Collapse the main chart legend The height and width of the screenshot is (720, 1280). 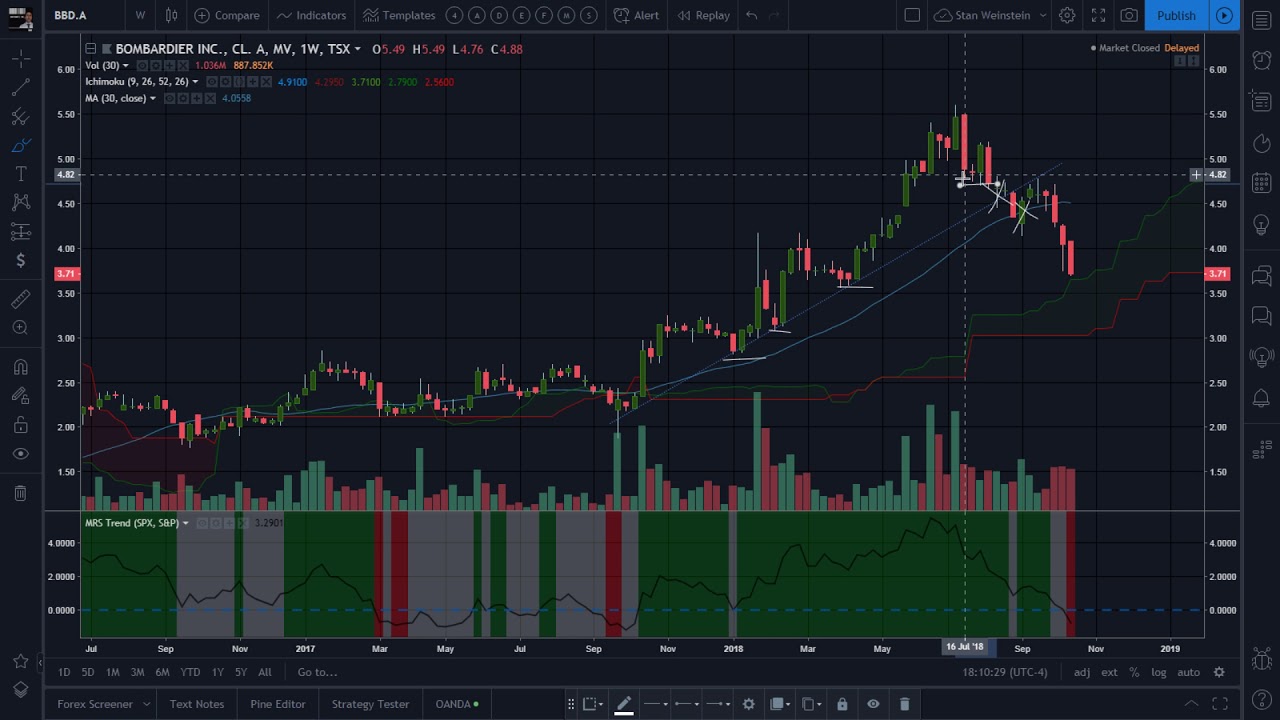[91, 48]
